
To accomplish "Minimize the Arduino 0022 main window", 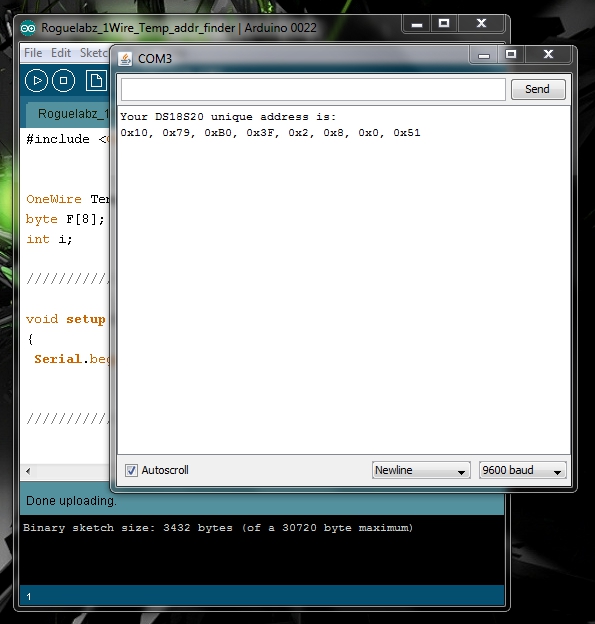I will [417, 24].
